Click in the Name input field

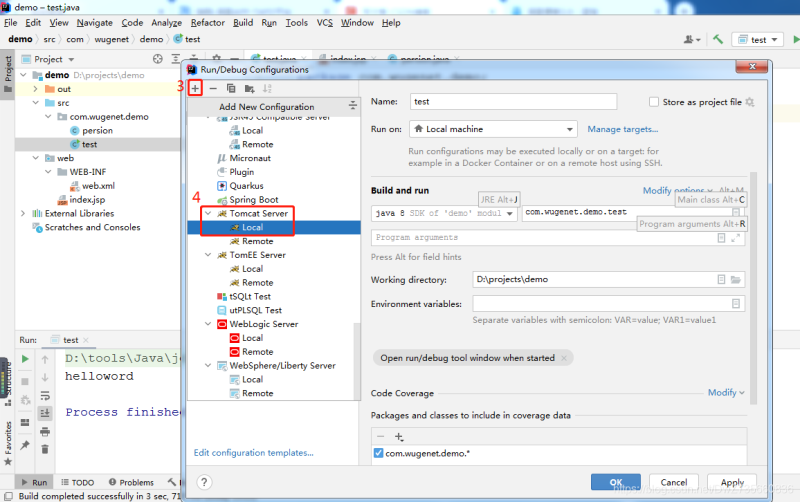pos(513,102)
